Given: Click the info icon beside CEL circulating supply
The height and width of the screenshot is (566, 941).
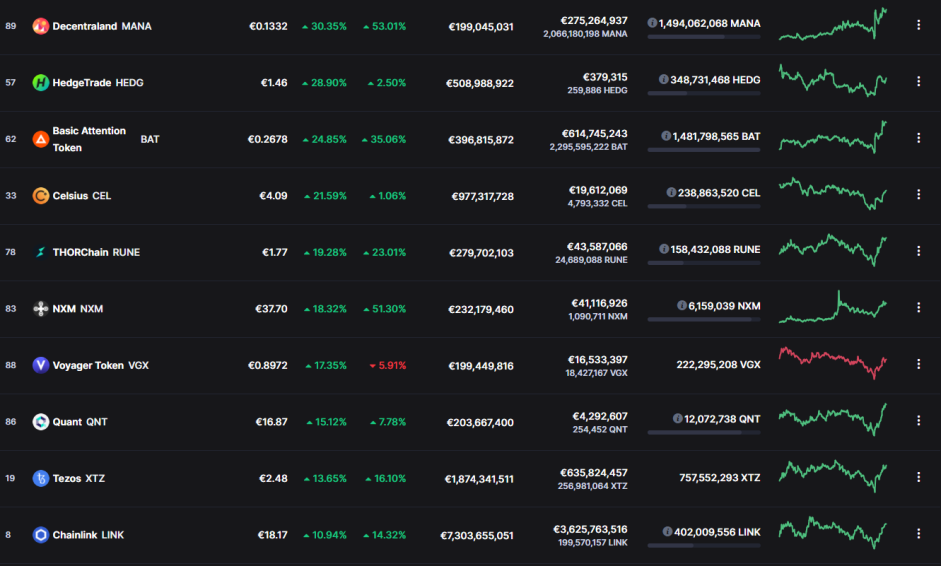Looking at the screenshot, I should coord(671,192).
